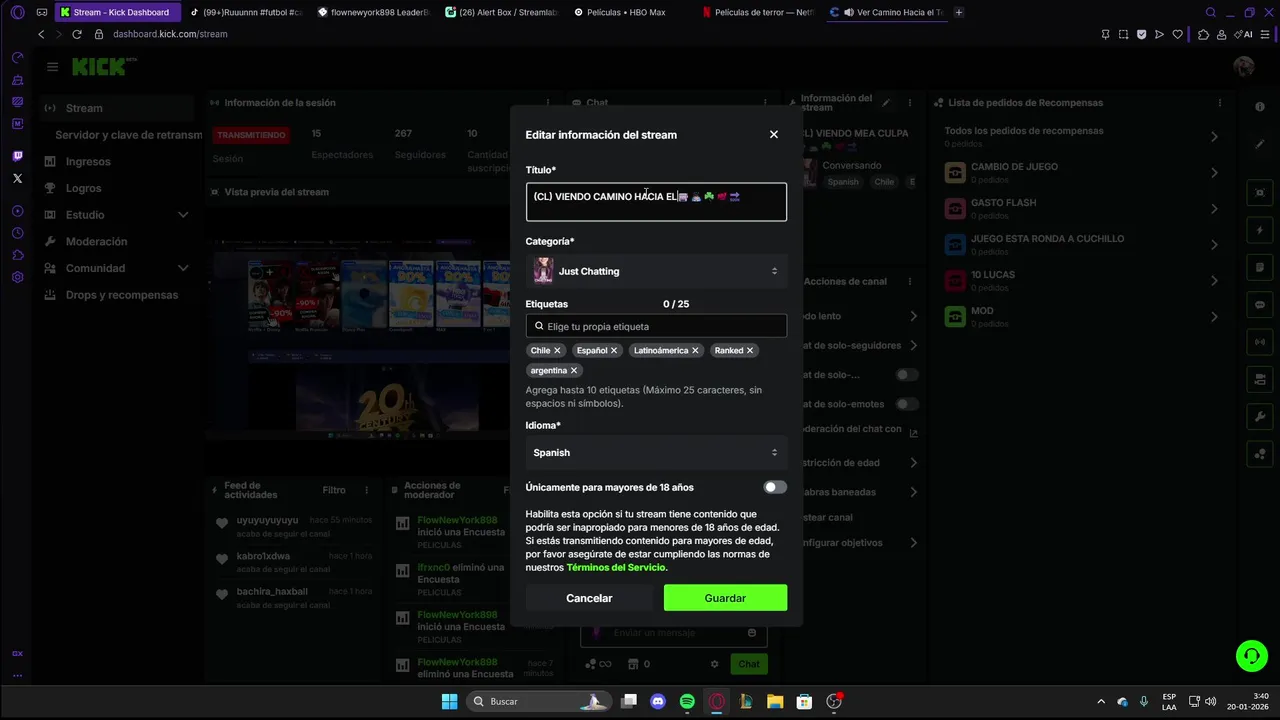Open the Kick hamburger menu
Image resolution: width=1280 pixels, height=720 pixels.
pyautogui.click(x=52, y=67)
